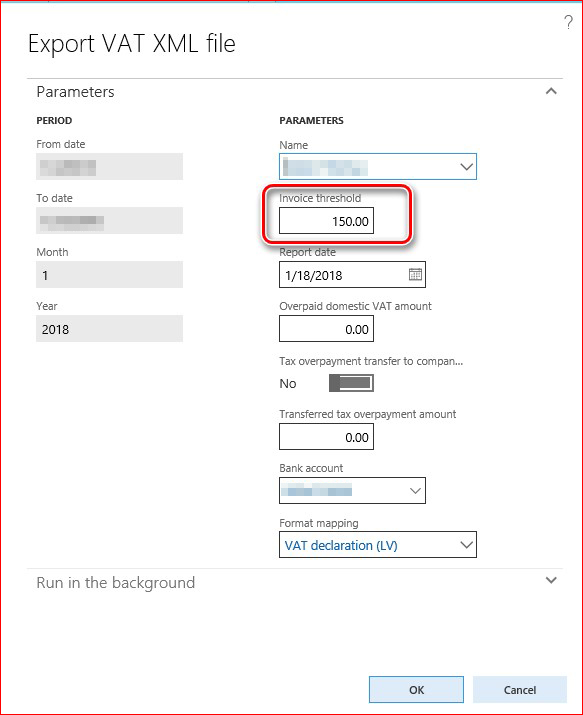This screenshot has height=715, width=583.
Task: Toggle Tax overpayment transfer to company switch
Action: coord(351,383)
